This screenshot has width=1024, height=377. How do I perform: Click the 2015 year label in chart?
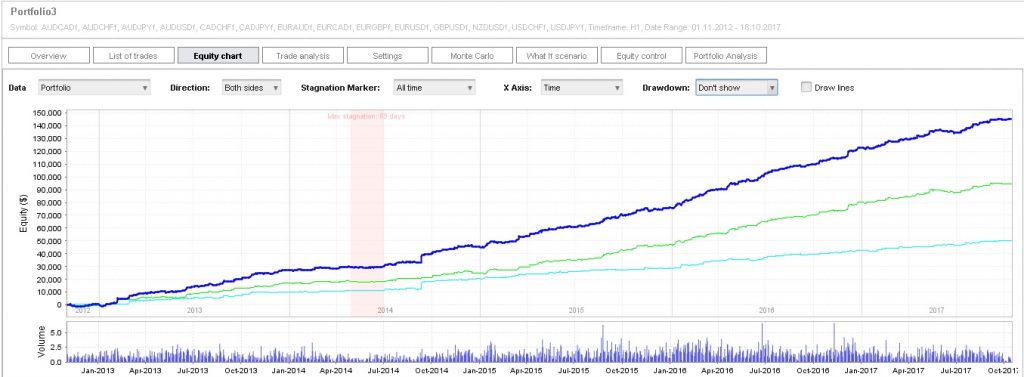[x=576, y=310]
